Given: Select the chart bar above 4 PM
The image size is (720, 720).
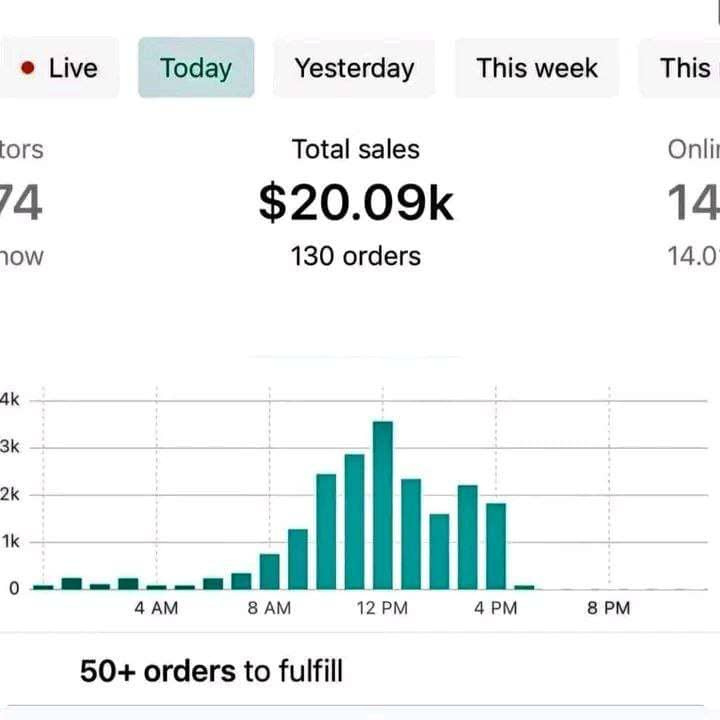Looking at the screenshot, I should coord(496,546).
